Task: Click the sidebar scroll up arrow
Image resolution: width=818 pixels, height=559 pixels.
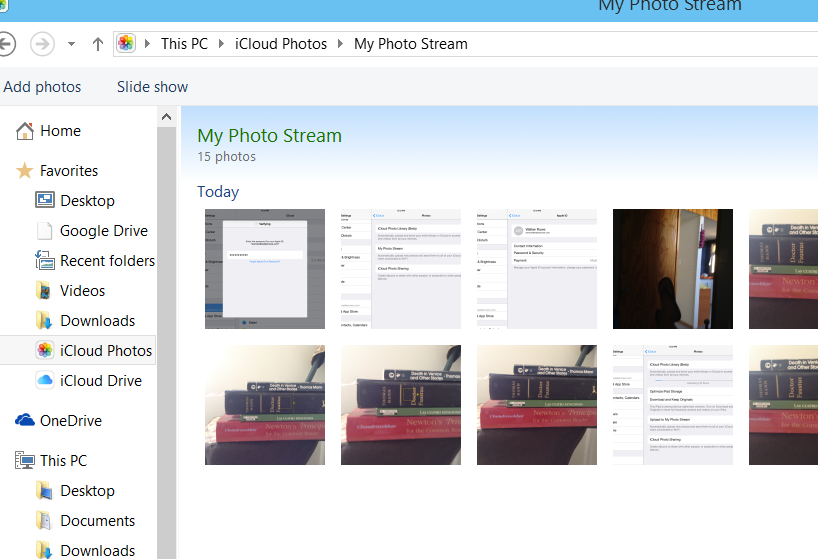Action: pyautogui.click(x=166, y=117)
